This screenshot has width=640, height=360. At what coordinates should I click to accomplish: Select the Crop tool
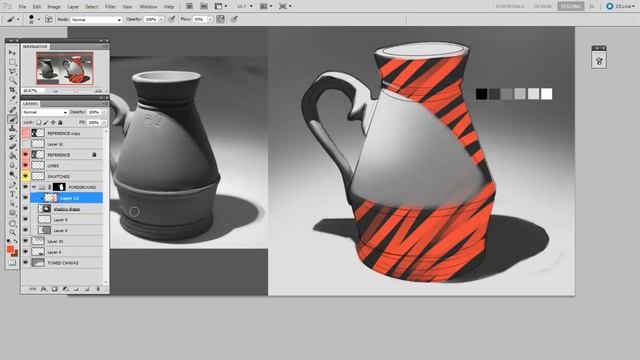coord(12,90)
